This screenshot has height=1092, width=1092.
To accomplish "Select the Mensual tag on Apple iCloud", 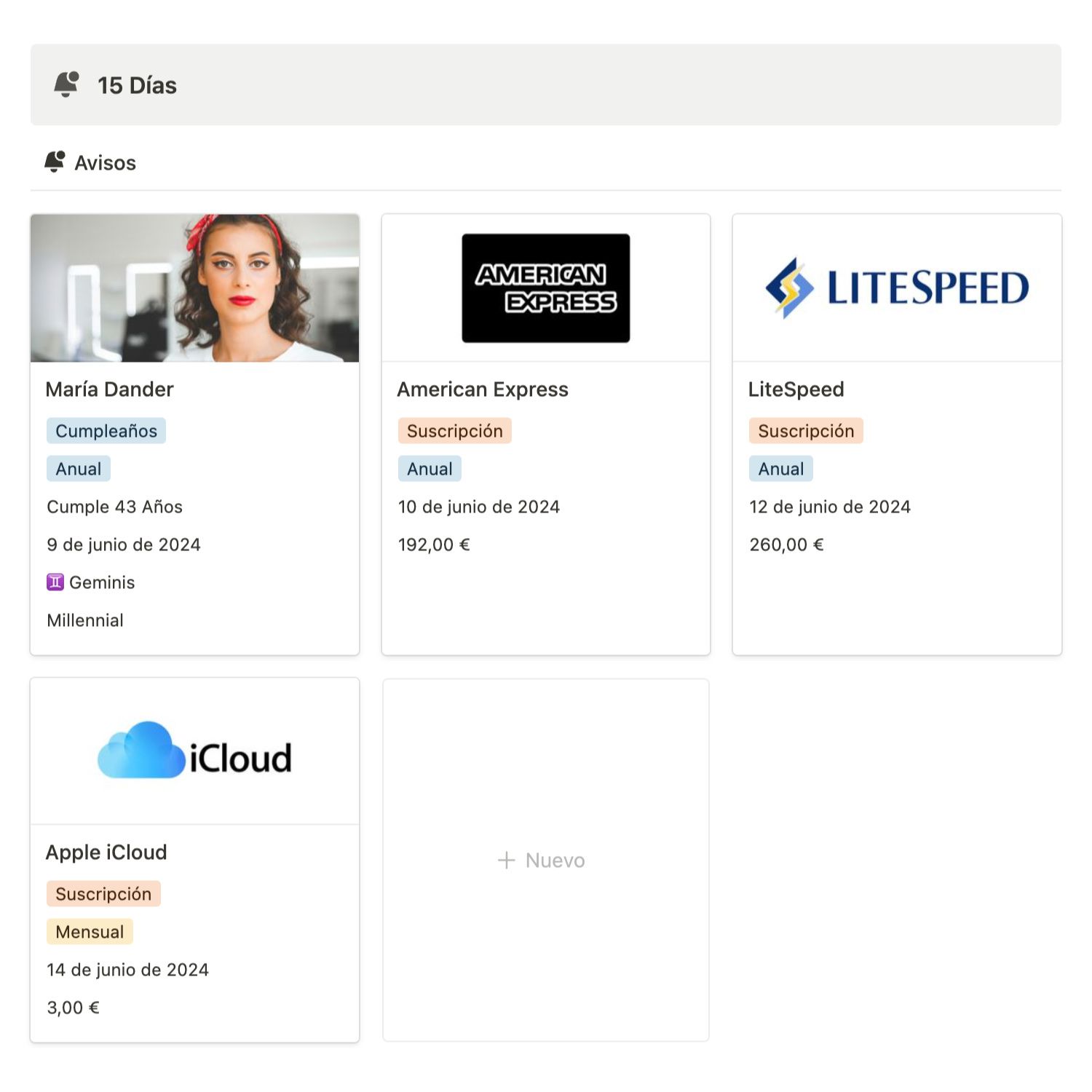I will click(90, 932).
